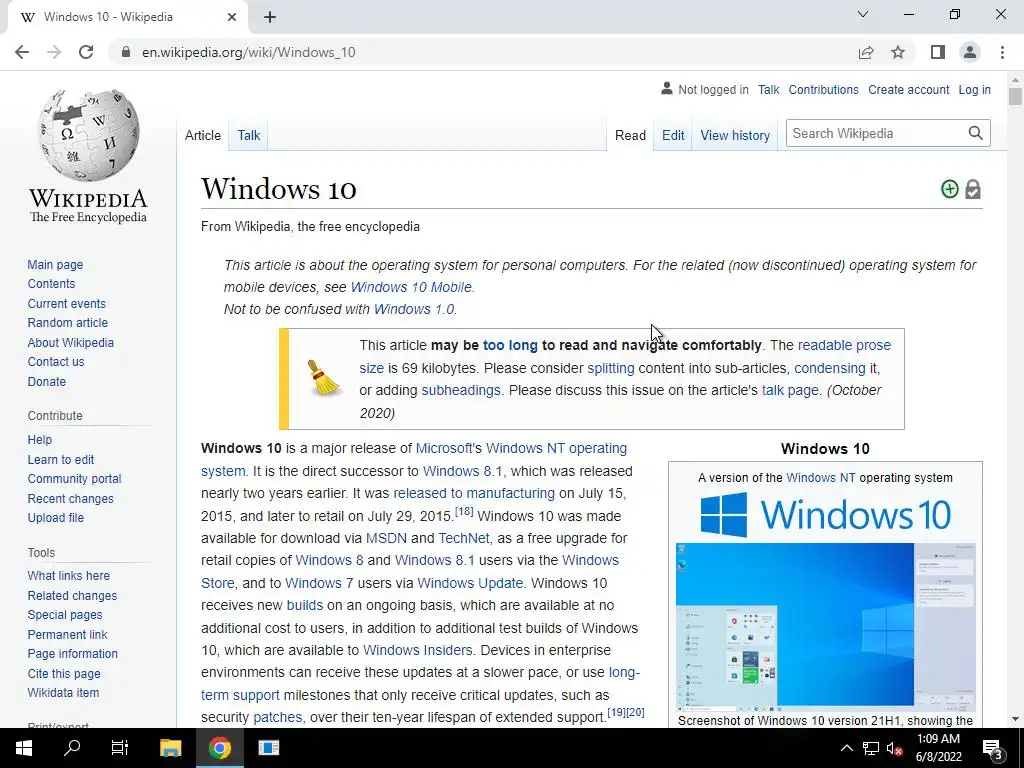Screen dimensions: 1024x768
Task: Click About Wikipedia in sidebar
Action: pos(71,343)
